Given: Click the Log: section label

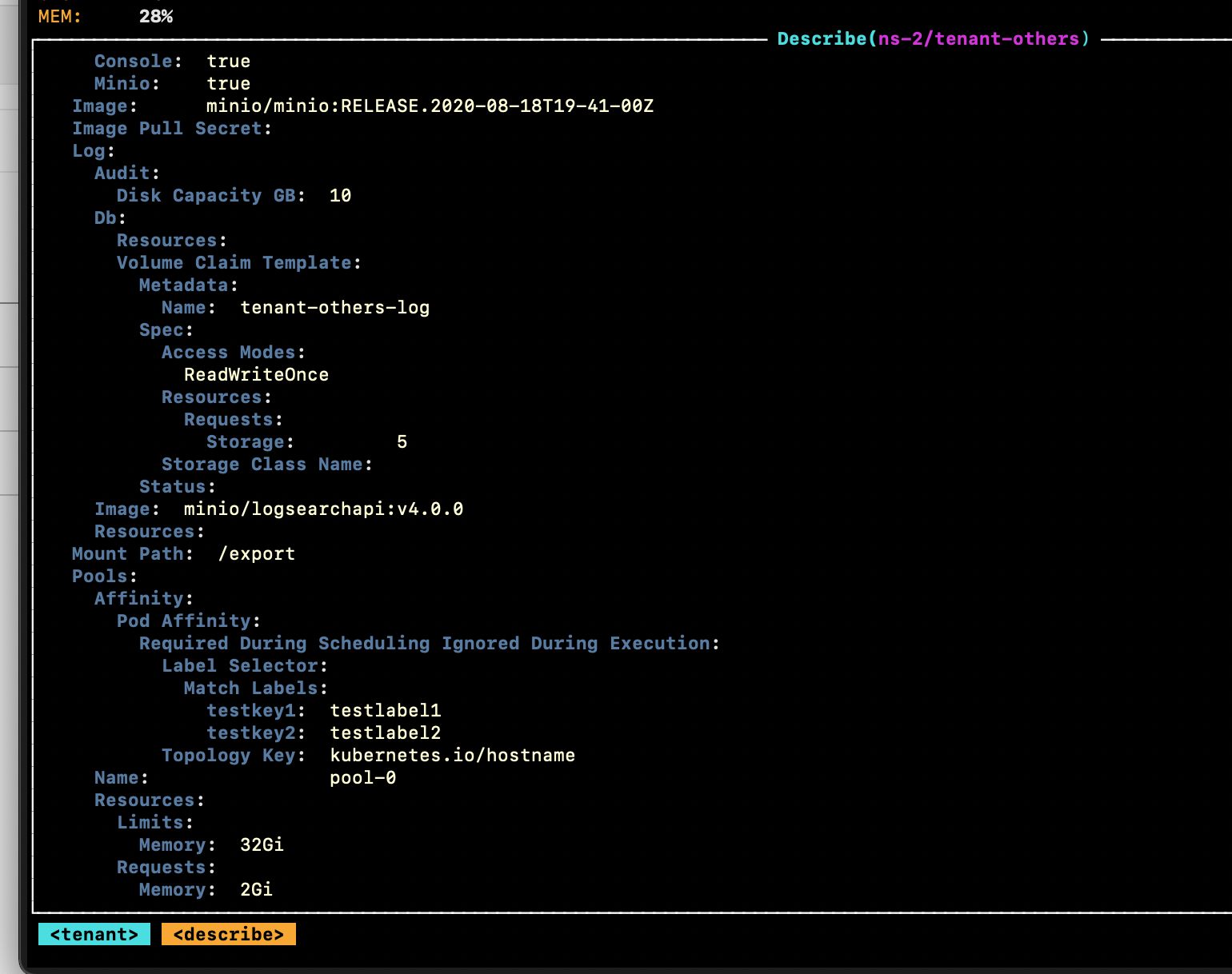Looking at the screenshot, I should pyautogui.click(x=94, y=150).
